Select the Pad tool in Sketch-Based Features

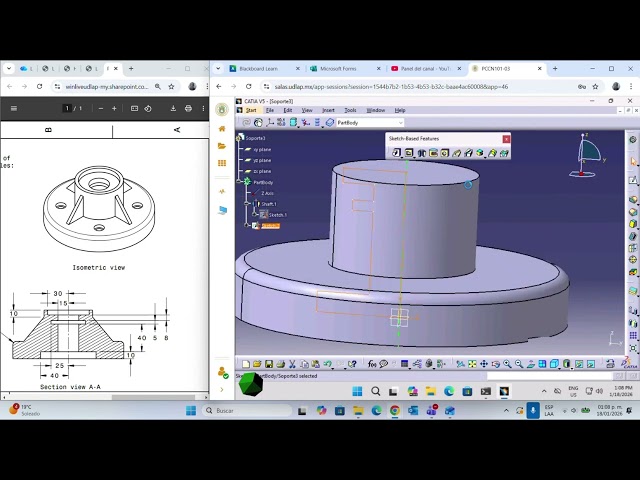tap(396, 153)
